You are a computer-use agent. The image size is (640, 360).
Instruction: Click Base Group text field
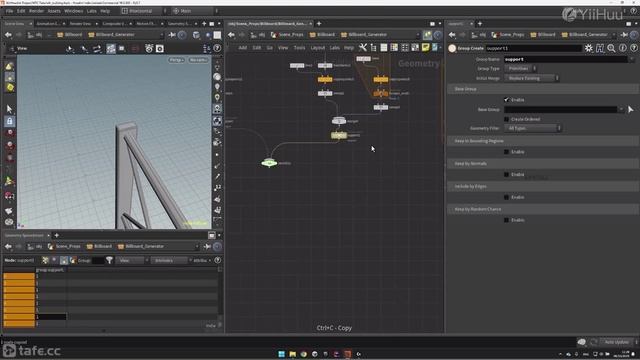pyautogui.click(x=561, y=109)
